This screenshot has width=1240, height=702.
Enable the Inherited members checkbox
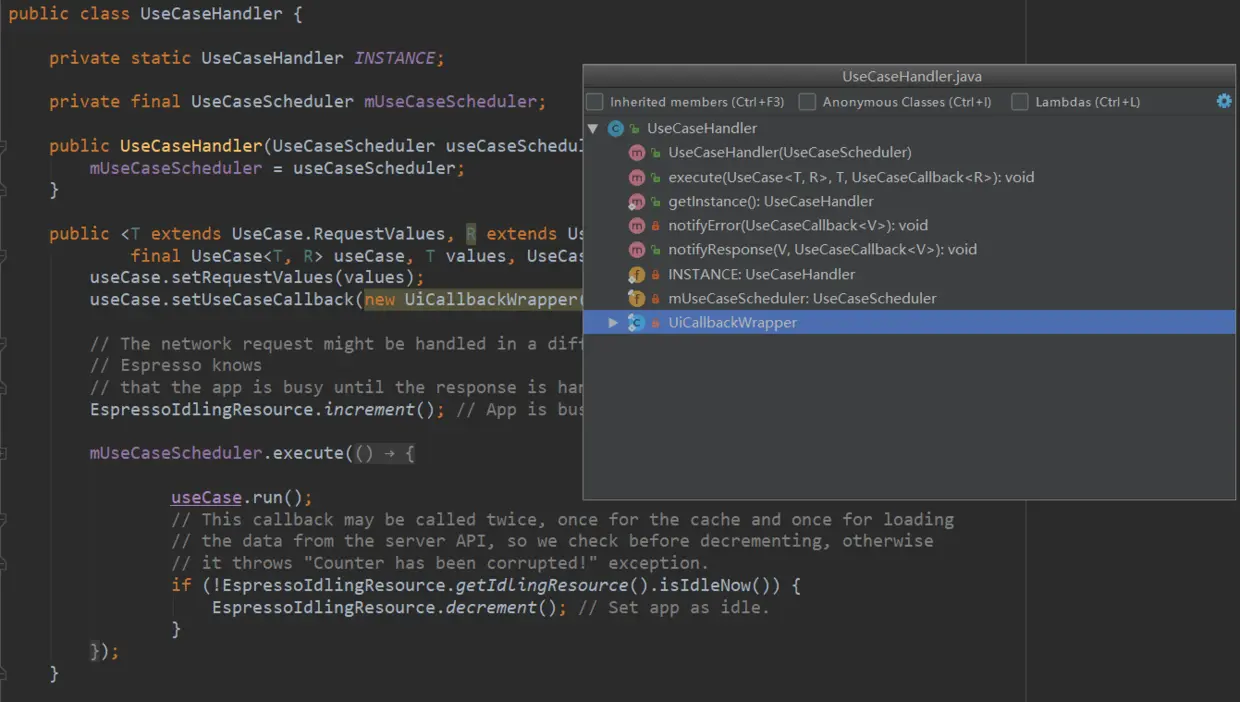tap(595, 102)
